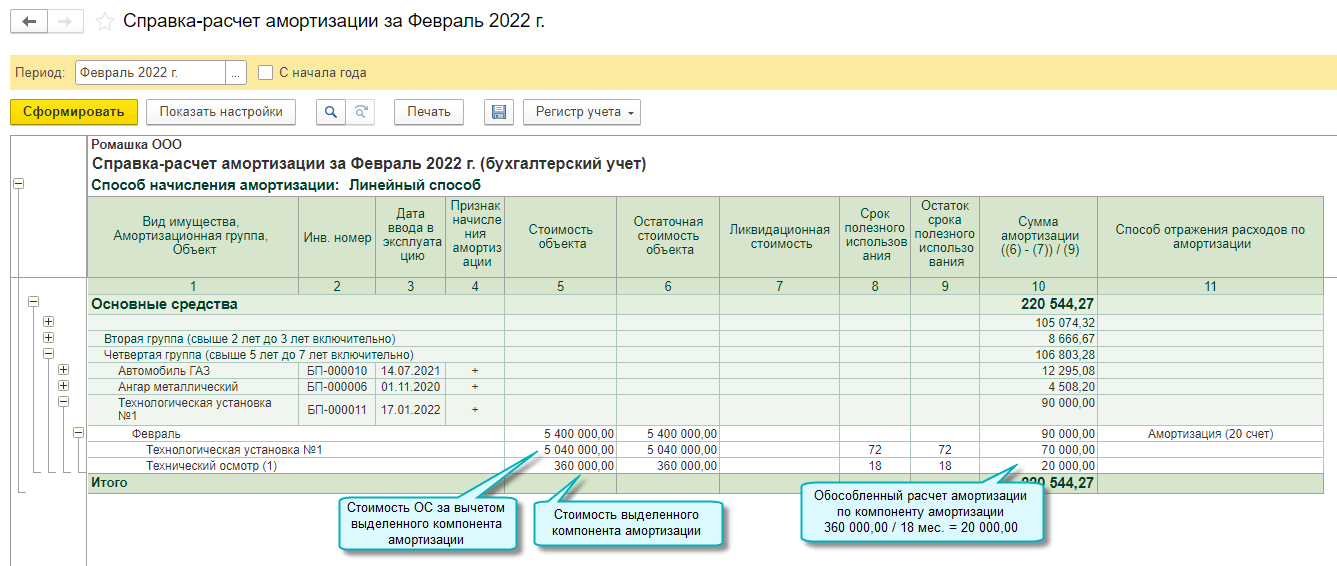This screenshot has height=566, width=1337.
Task: Click the 'Сформировать' button
Action: pos(74,112)
